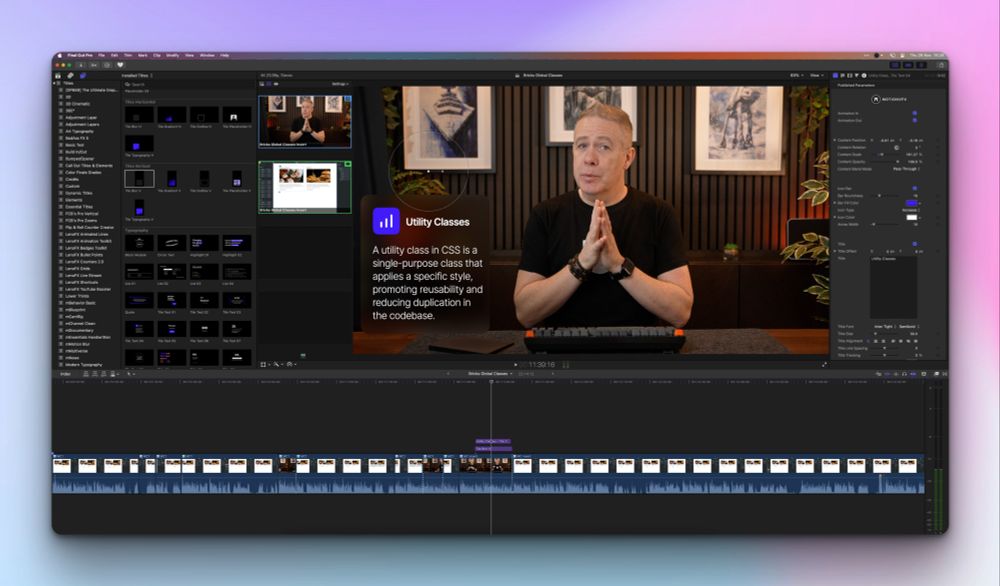
Task: Open the Edit menu
Action: click(x=114, y=55)
